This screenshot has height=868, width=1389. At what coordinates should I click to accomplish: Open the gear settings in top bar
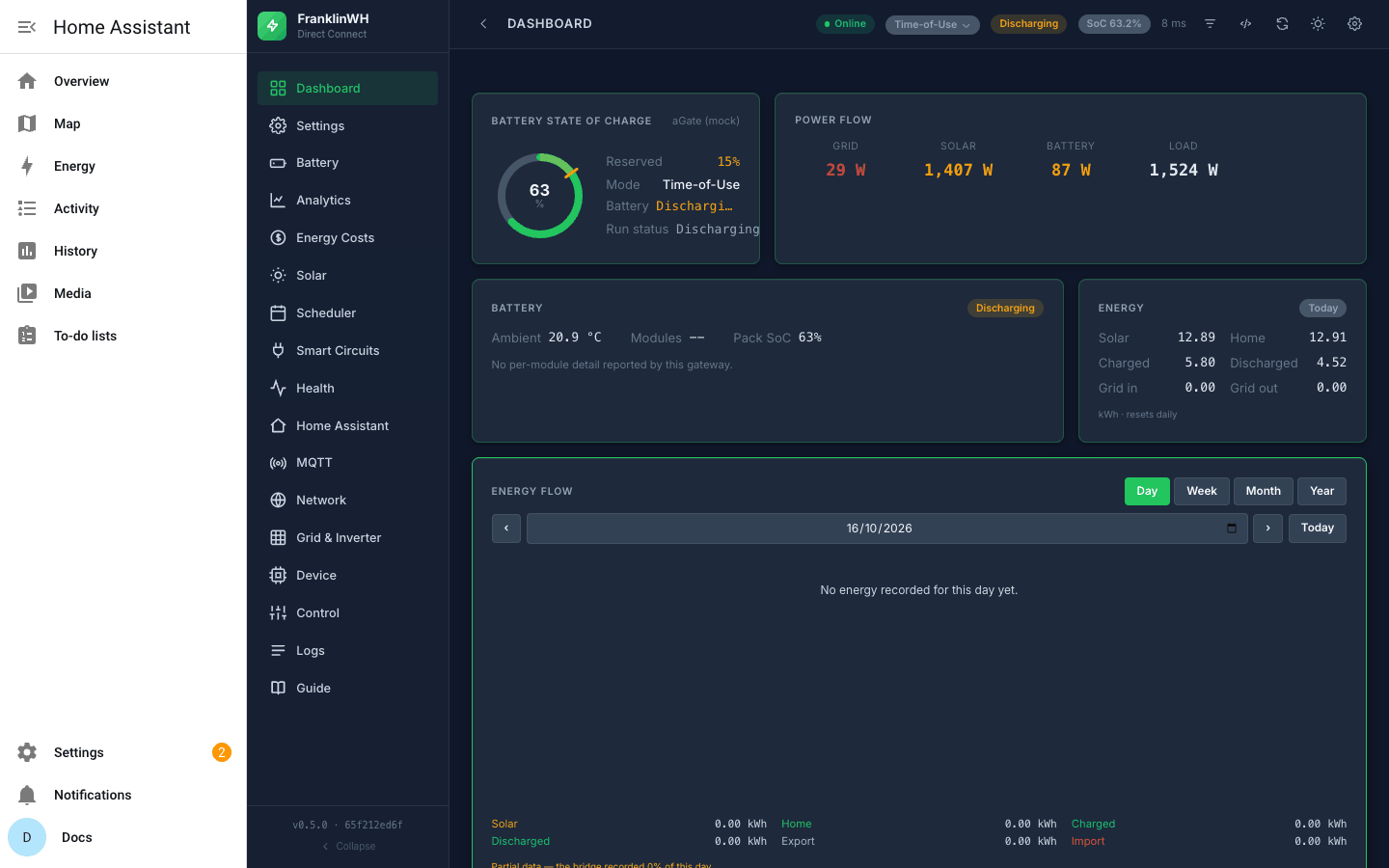[x=1354, y=24]
